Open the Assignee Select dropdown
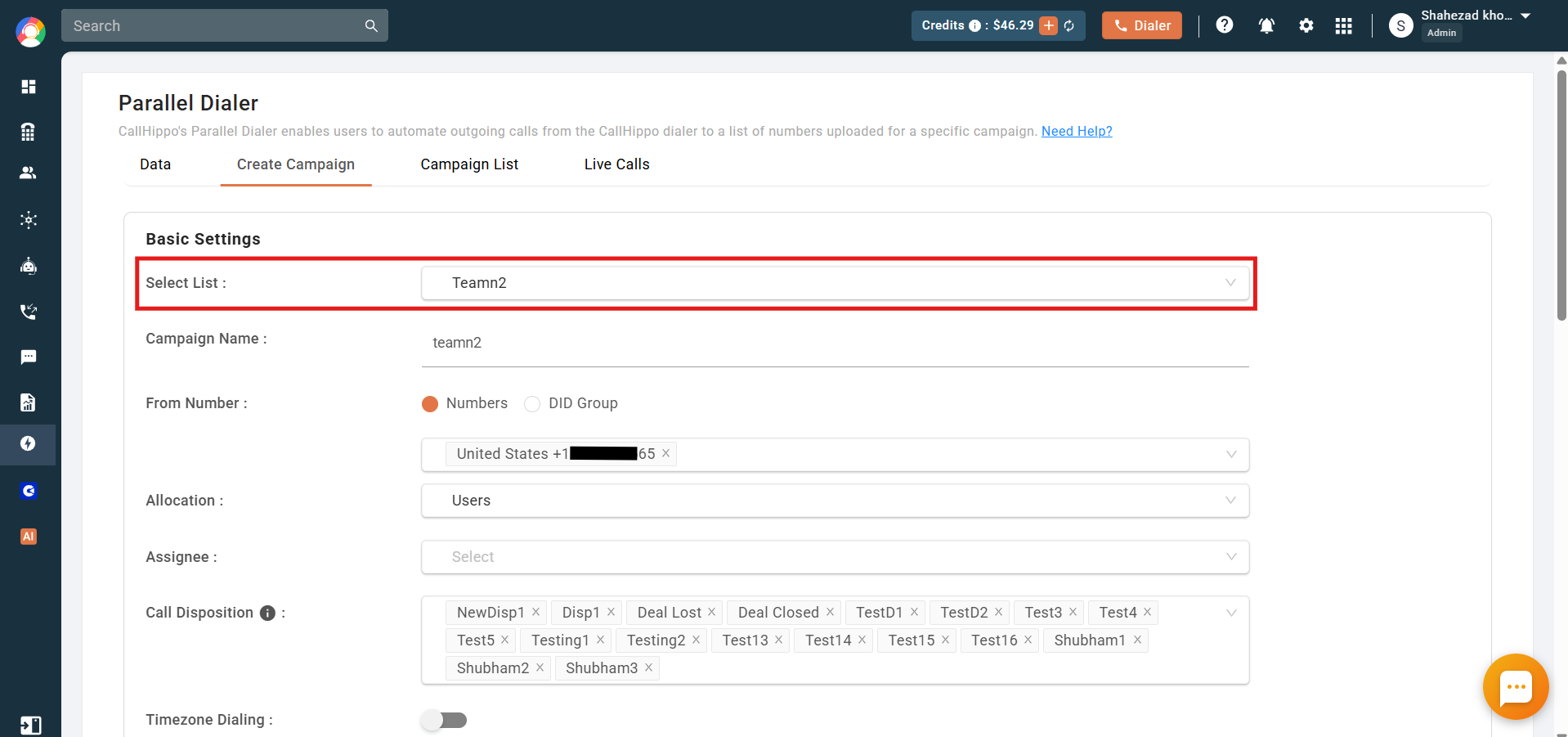 tap(835, 557)
